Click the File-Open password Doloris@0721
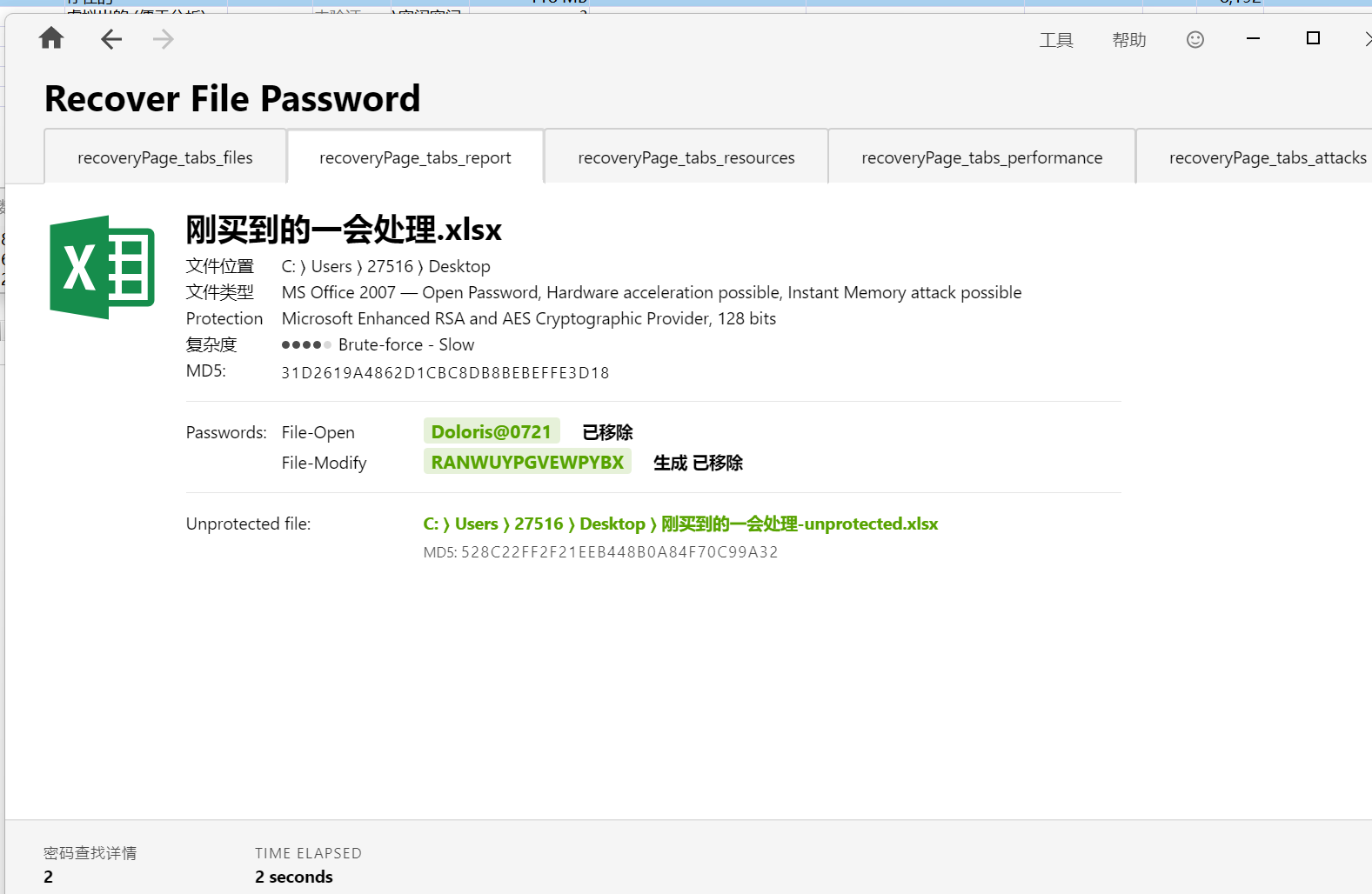1372x894 pixels. coord(492,431)
